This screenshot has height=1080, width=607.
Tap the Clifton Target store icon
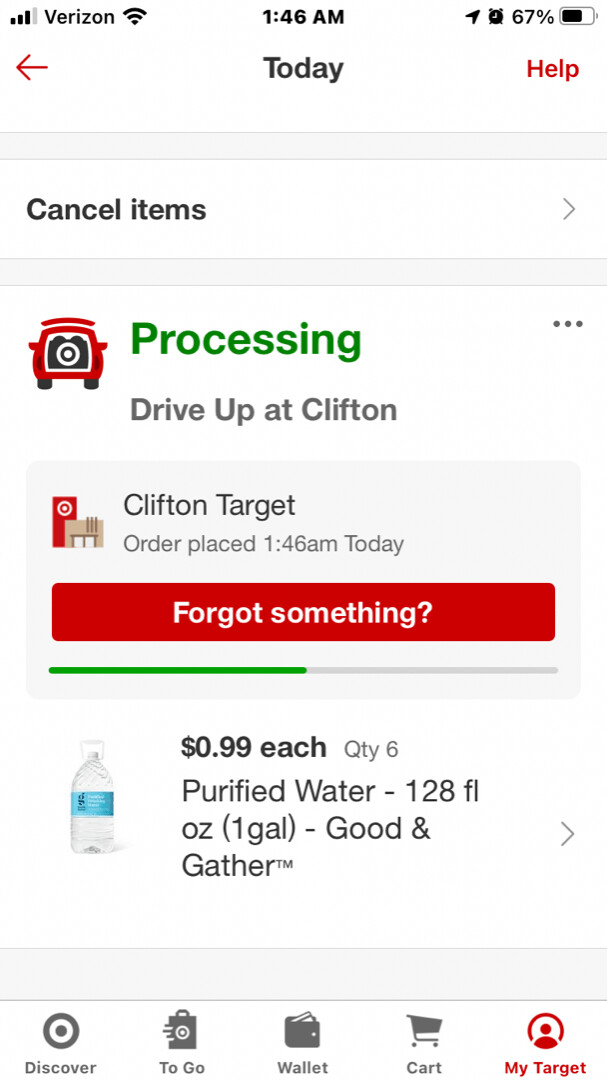[x=77, y=520]
